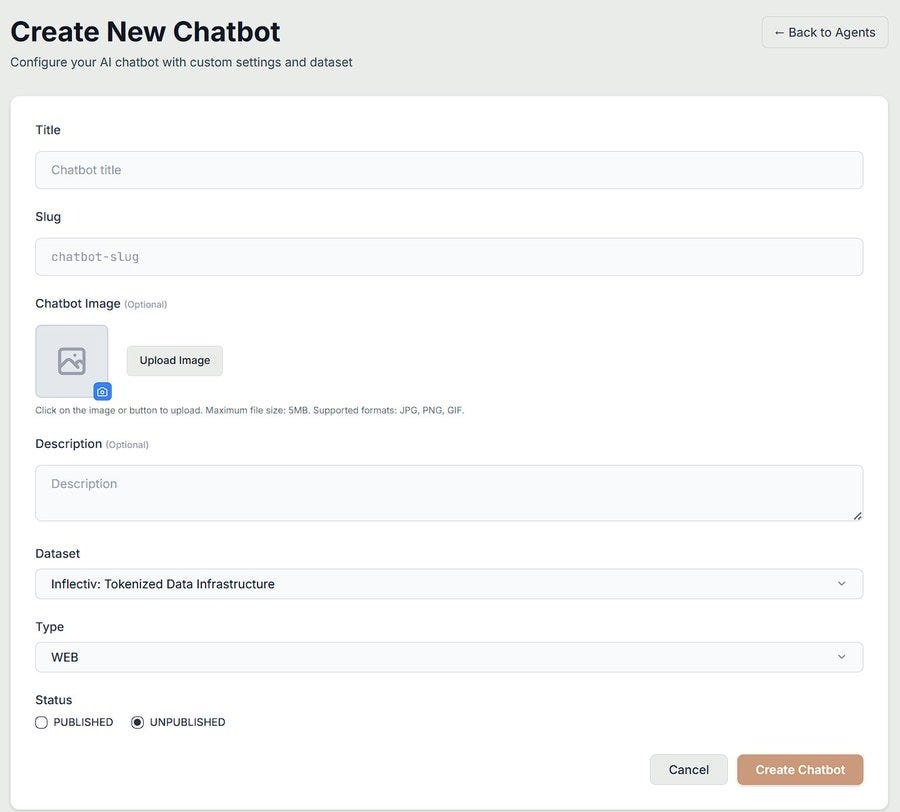Select the UNPUBLISHED radio button
This screenshot has width=900, height=812.
(x=138, y=722)
